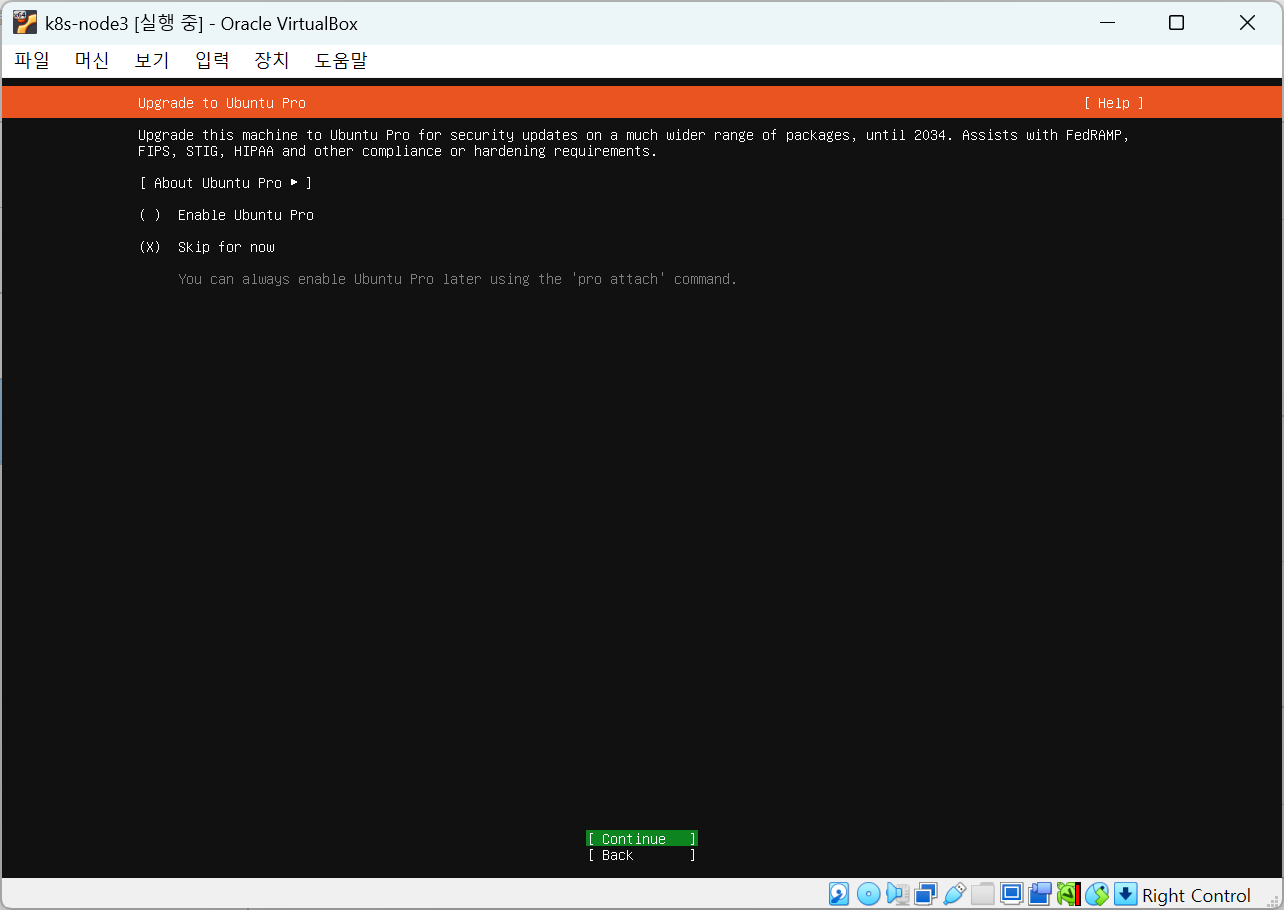Click the display monitor status icon
Viewport: 1284px width, 910px height.
[x=1012, y=894]
